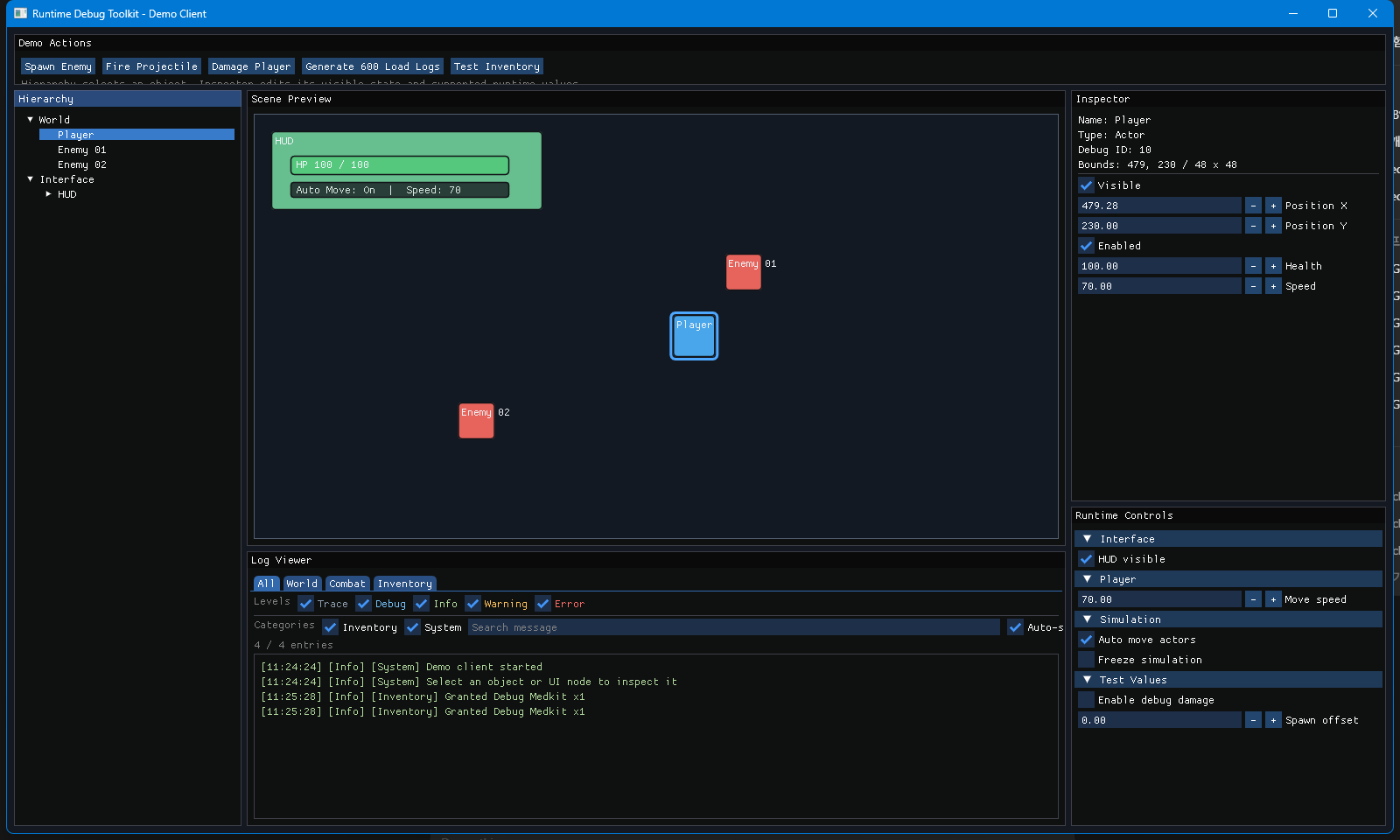
Task: Switch to the World log tab
Action: [x=302, y=584]
